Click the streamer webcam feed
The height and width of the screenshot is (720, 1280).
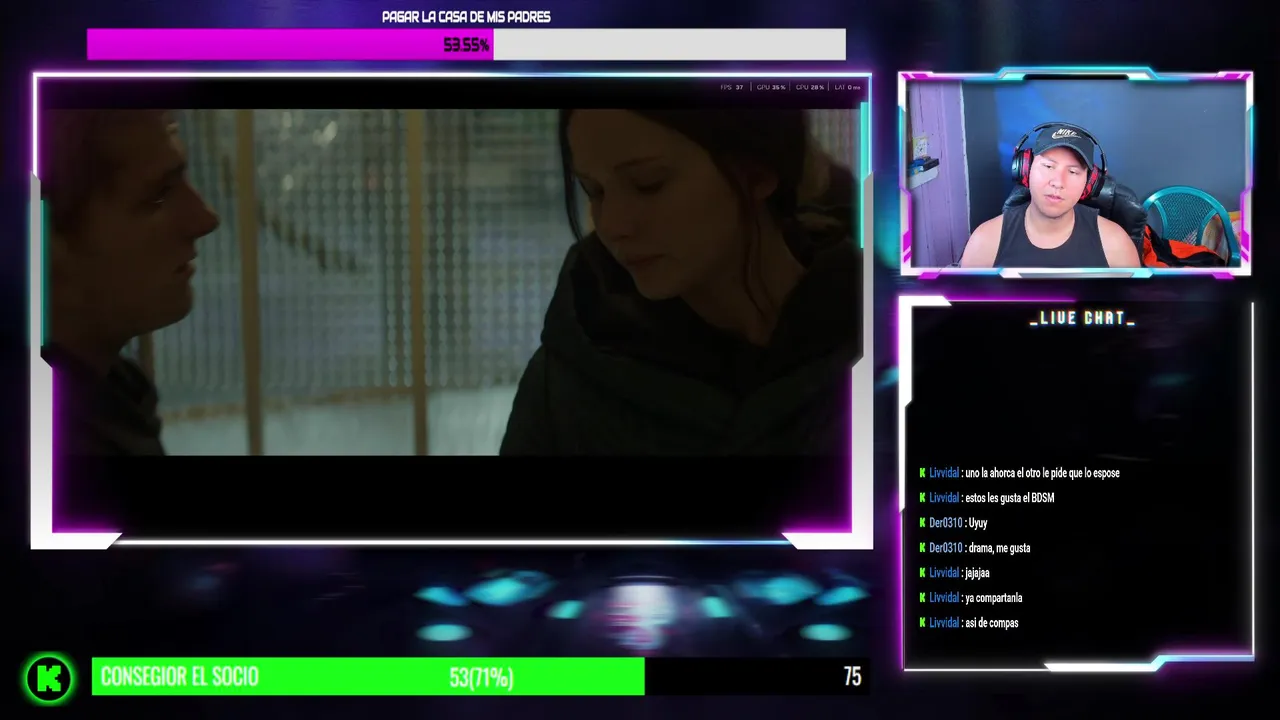[x=1076, y=172]
